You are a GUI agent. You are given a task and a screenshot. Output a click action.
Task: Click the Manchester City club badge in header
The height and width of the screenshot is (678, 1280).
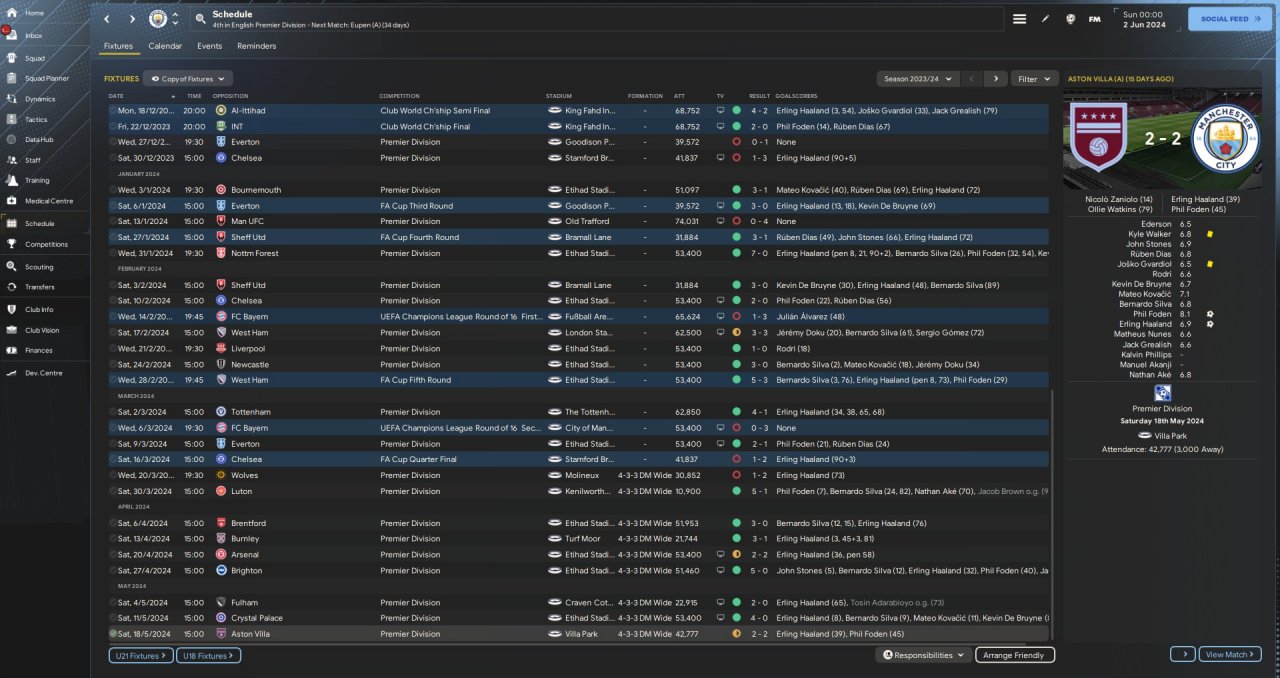point(158,19)
